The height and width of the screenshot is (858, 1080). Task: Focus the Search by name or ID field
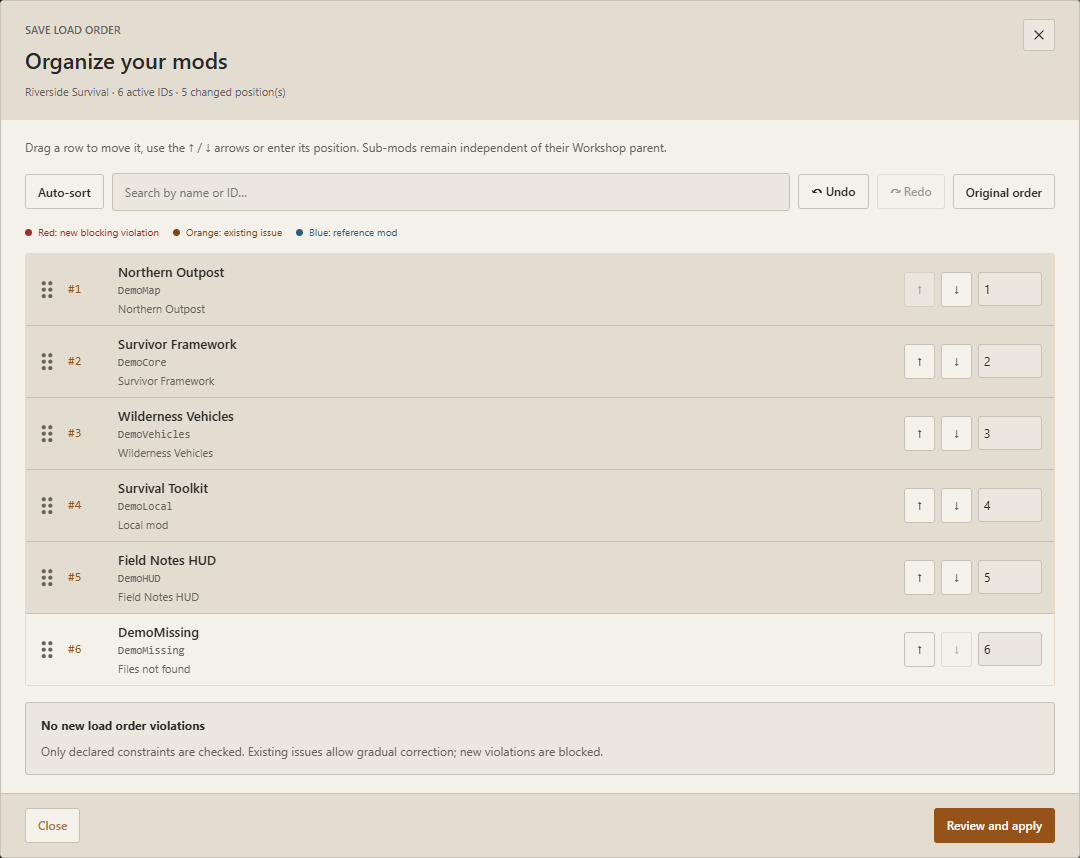[450, 192]
